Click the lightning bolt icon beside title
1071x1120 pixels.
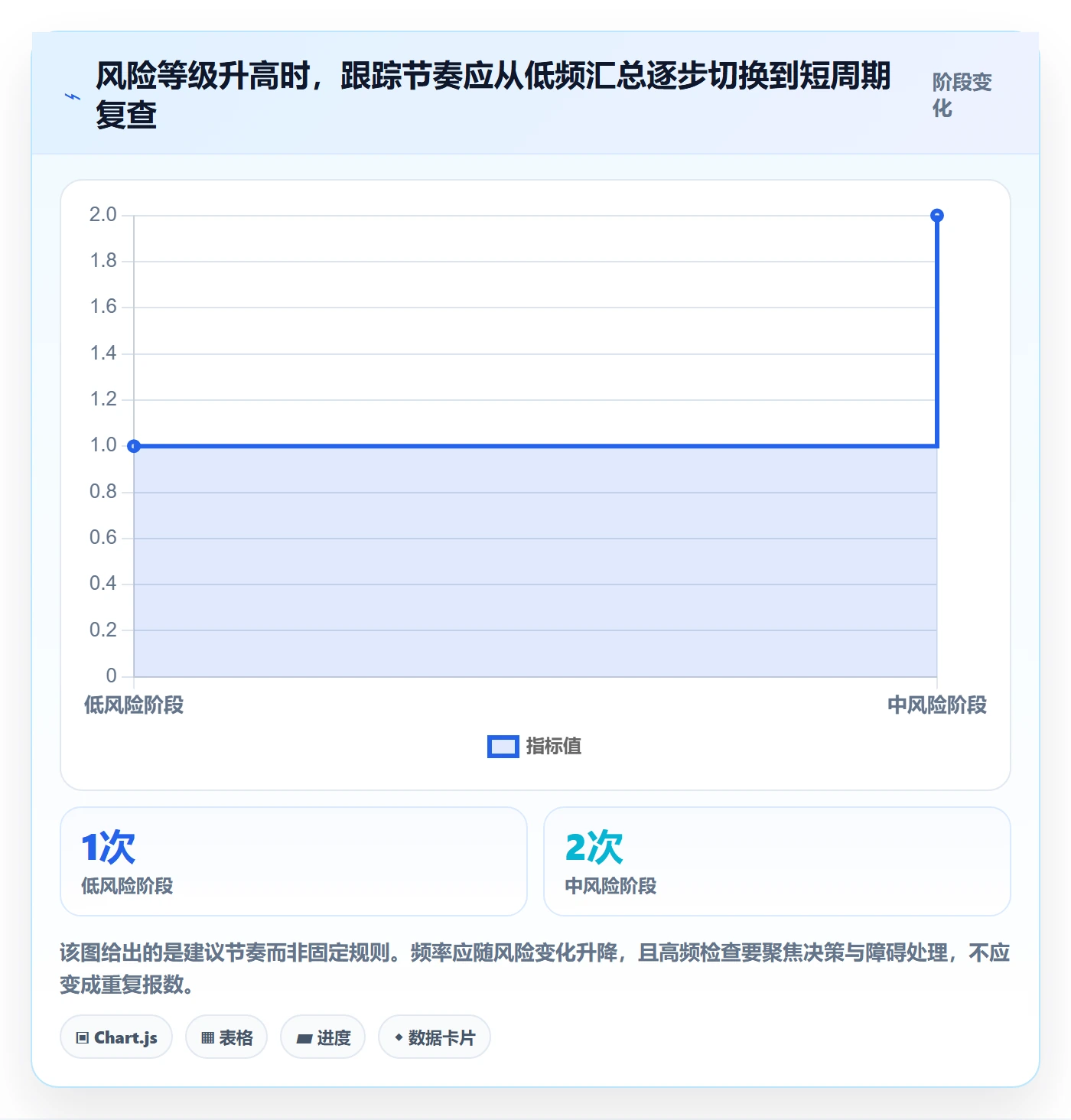73,96
